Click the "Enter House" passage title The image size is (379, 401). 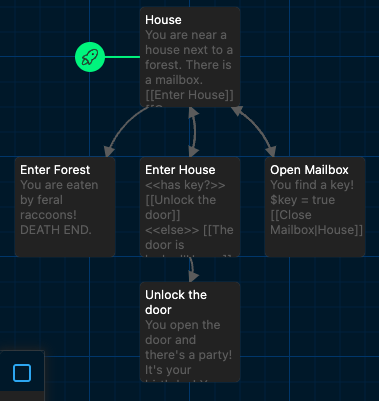pyautogui.click(x=180, y=170)
